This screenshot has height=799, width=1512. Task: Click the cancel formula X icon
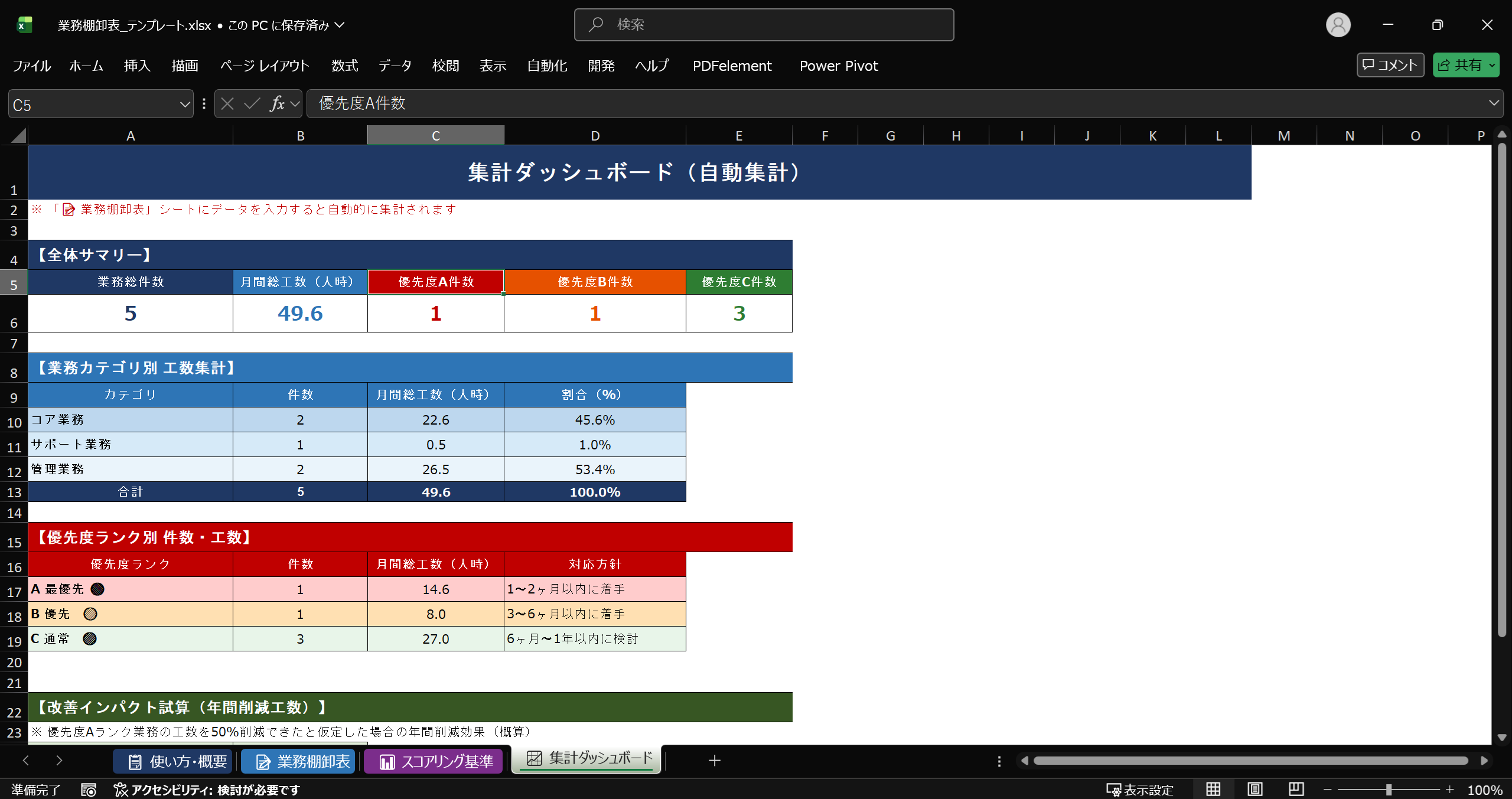(x=227, y=104)
